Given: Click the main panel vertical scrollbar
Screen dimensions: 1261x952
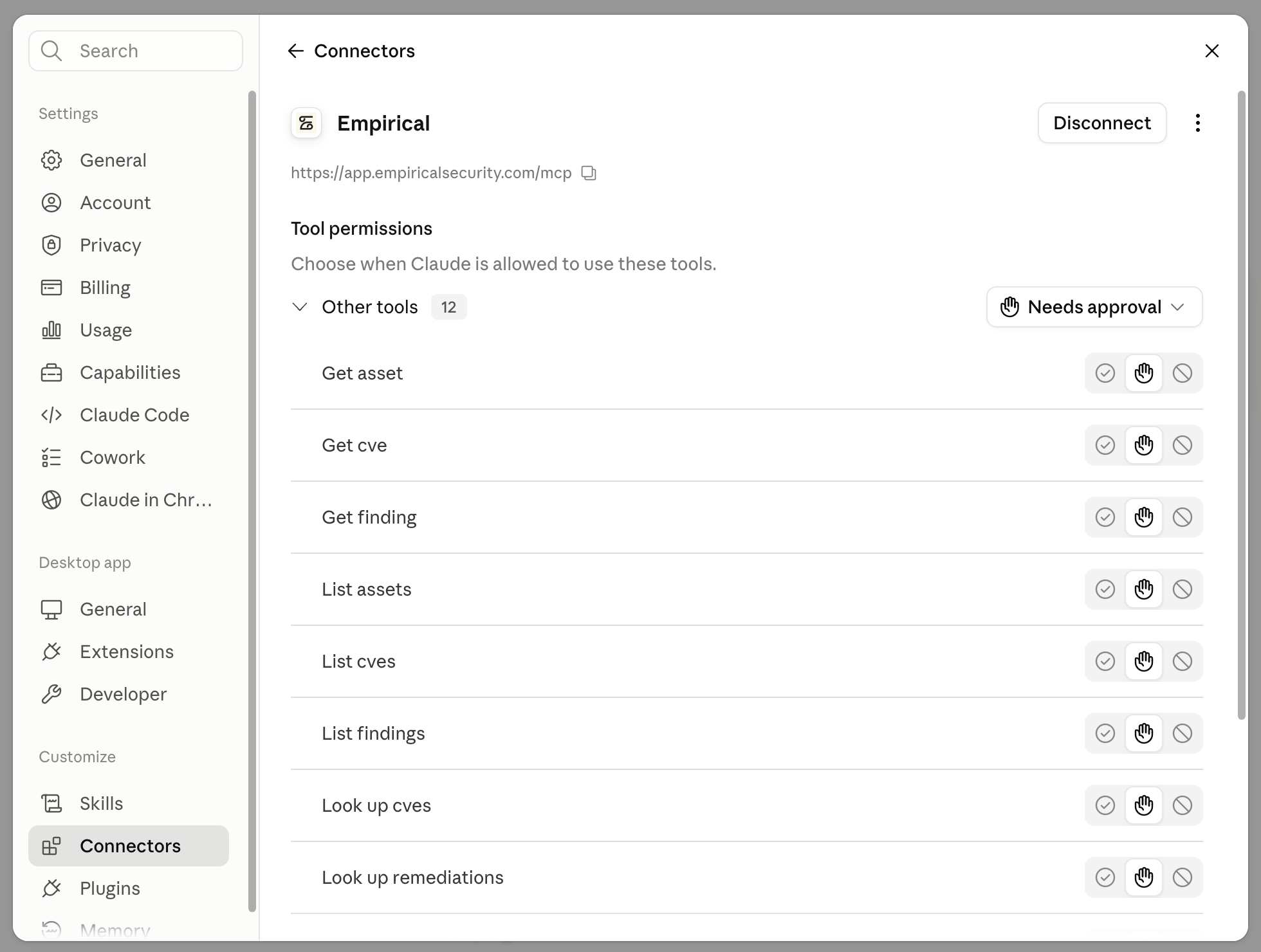Looking at the screenshot, I should (x=1242, y=405).
